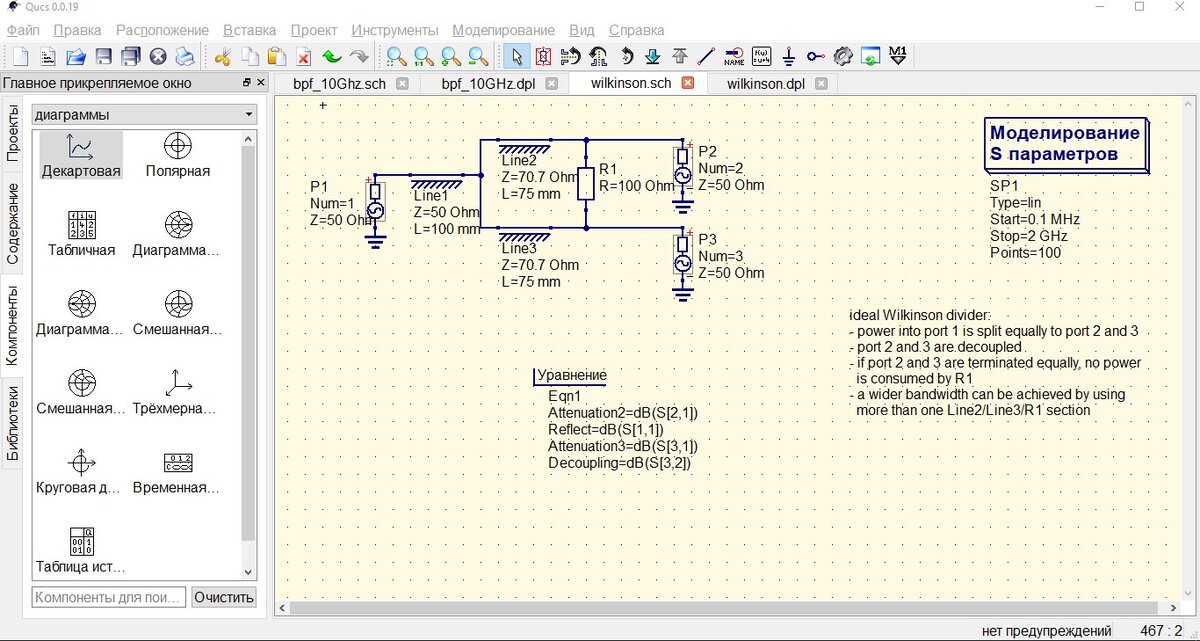Toggle activate/deactivate component tool
The image size is (1200, 641).
click(543, 56)
